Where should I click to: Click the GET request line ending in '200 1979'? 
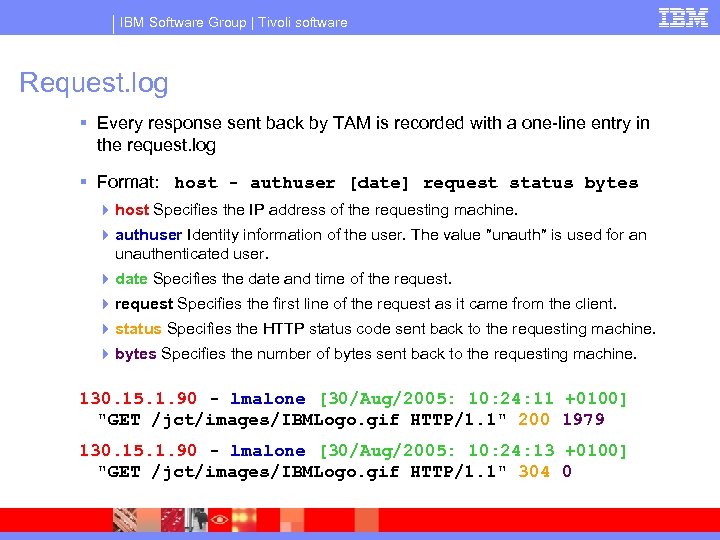point(351,420)
